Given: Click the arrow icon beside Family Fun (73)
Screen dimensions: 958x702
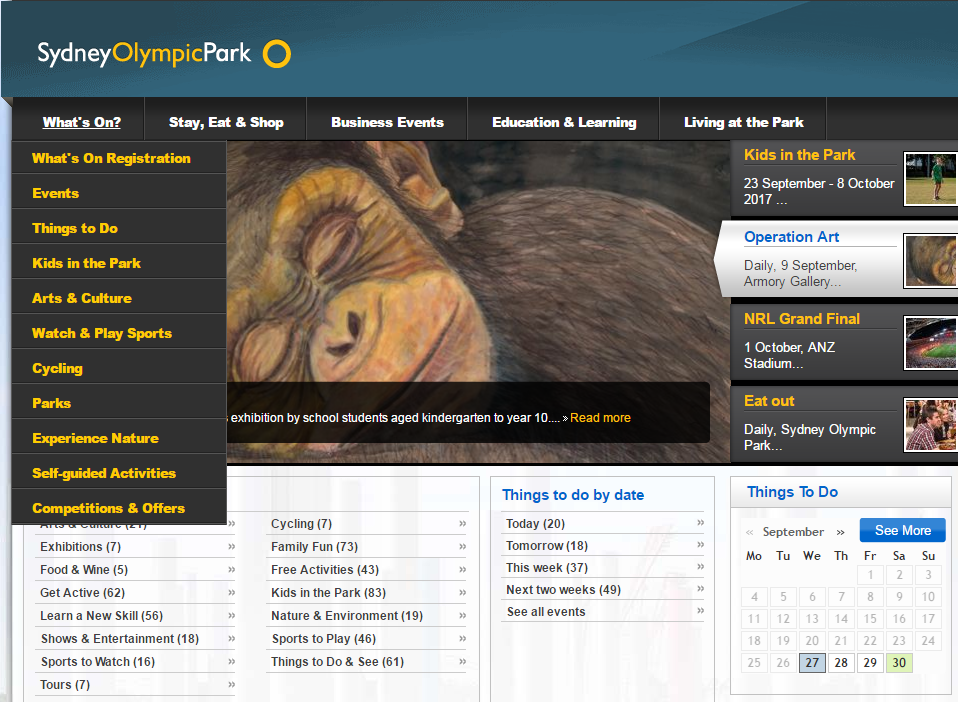Looking at the screenshot, I should click(463, 546).
